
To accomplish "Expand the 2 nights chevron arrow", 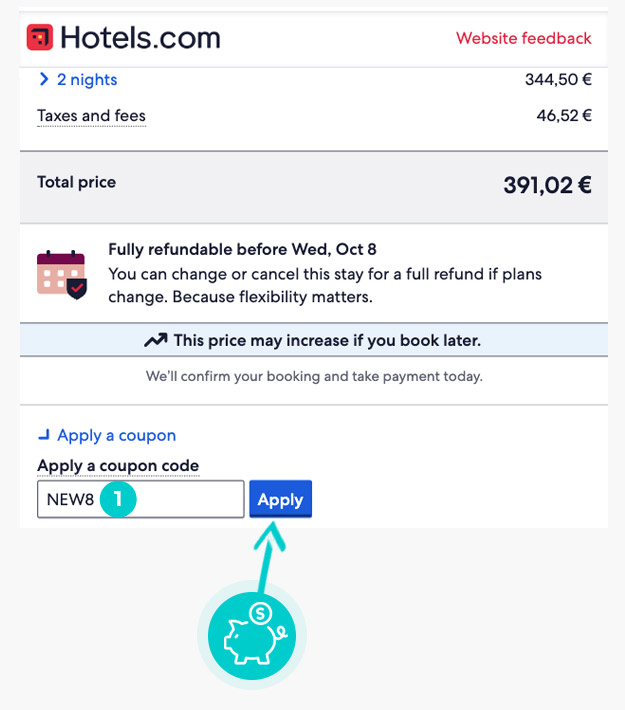I will pos(44,79).
